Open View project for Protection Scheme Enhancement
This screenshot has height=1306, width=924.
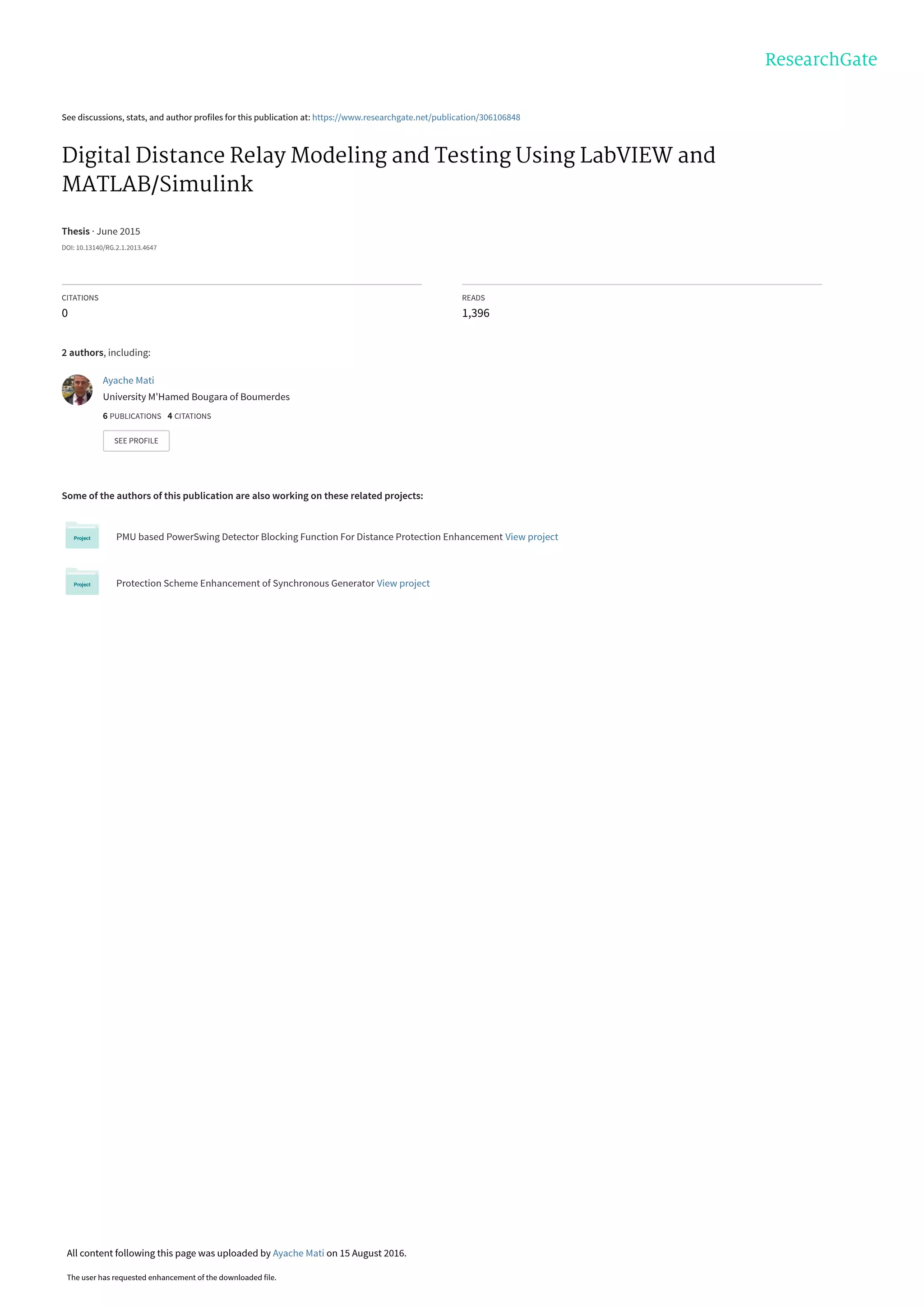tap(403, 584)
